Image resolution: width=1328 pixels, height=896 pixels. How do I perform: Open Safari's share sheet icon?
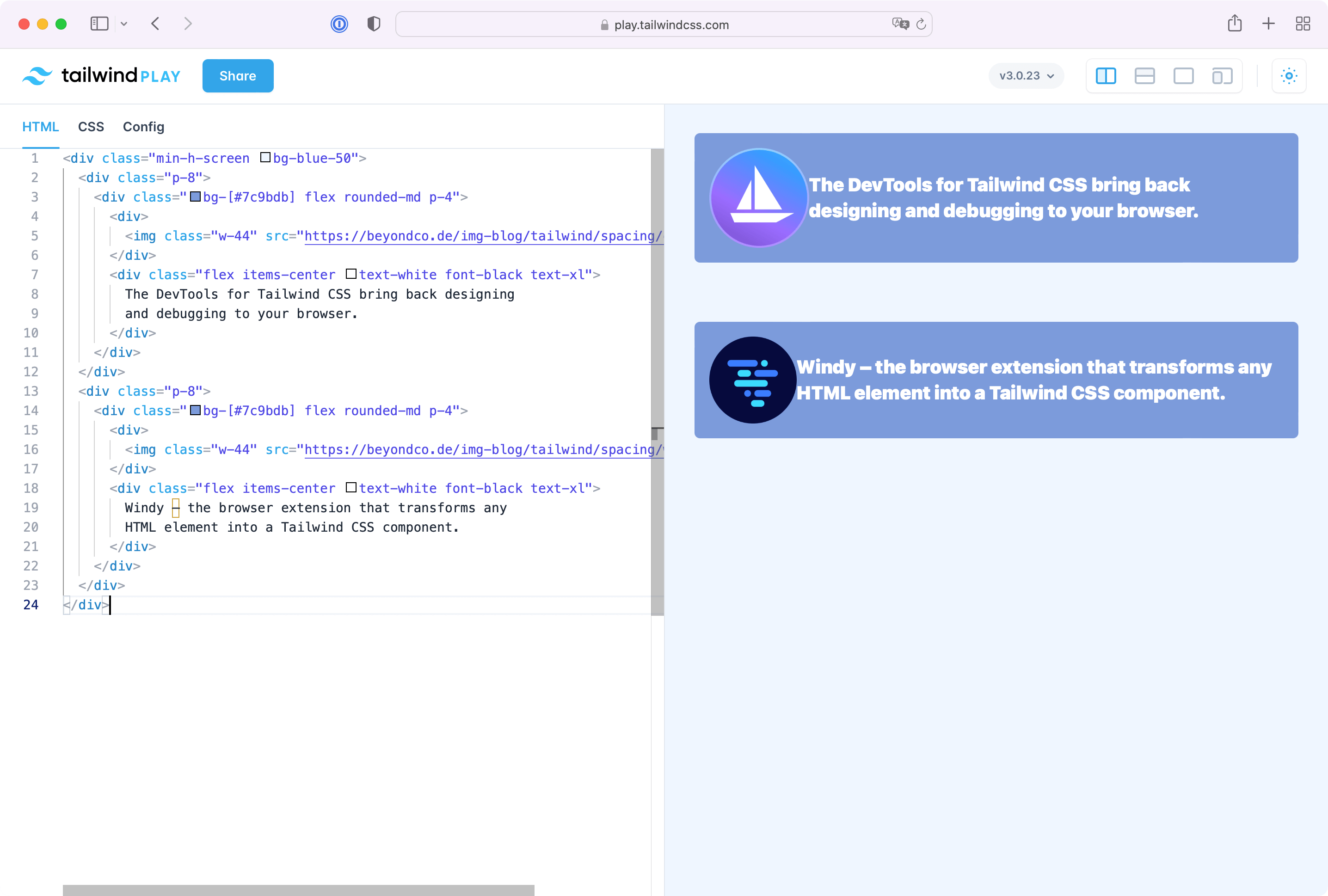coord(1235,24)
